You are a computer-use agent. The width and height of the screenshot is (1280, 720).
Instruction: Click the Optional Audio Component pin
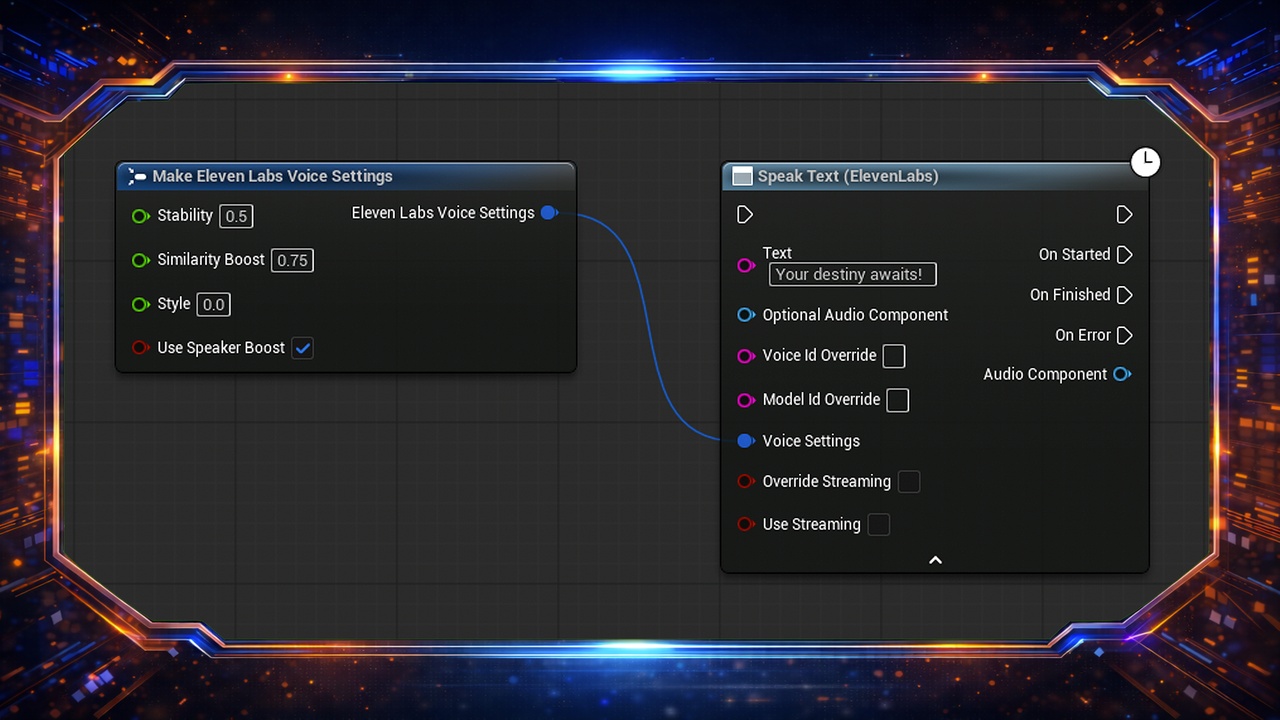pos(745,315)
